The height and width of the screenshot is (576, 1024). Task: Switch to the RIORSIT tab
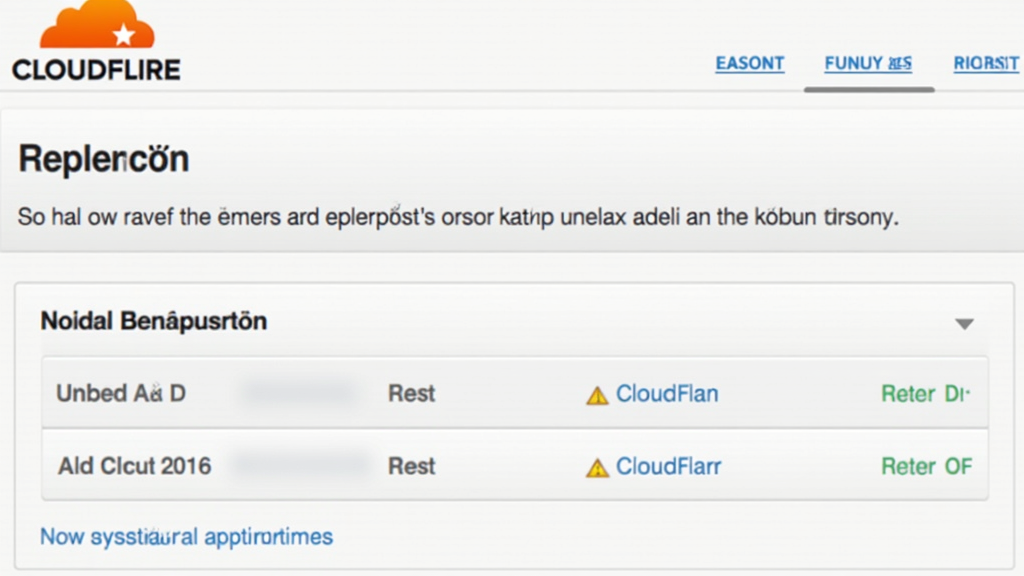[986, 63]
